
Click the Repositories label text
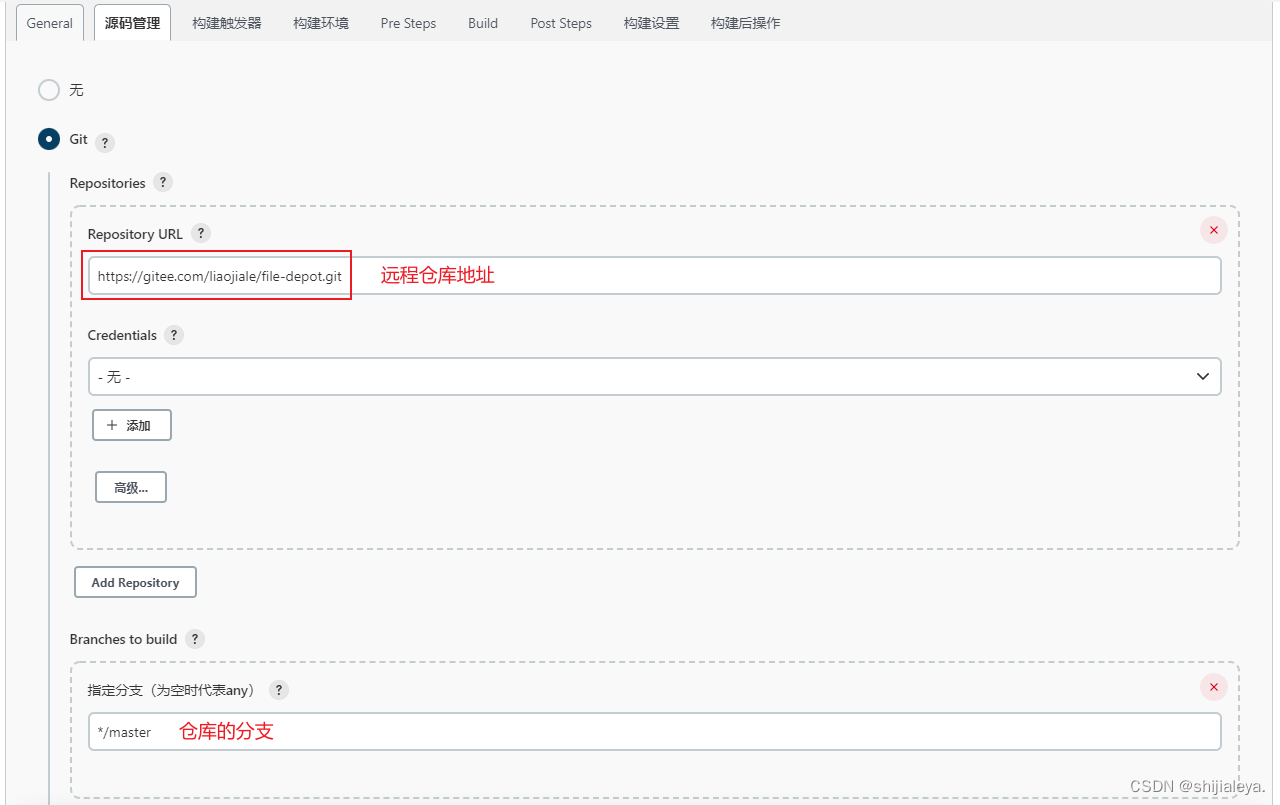(x=108, y=183)
